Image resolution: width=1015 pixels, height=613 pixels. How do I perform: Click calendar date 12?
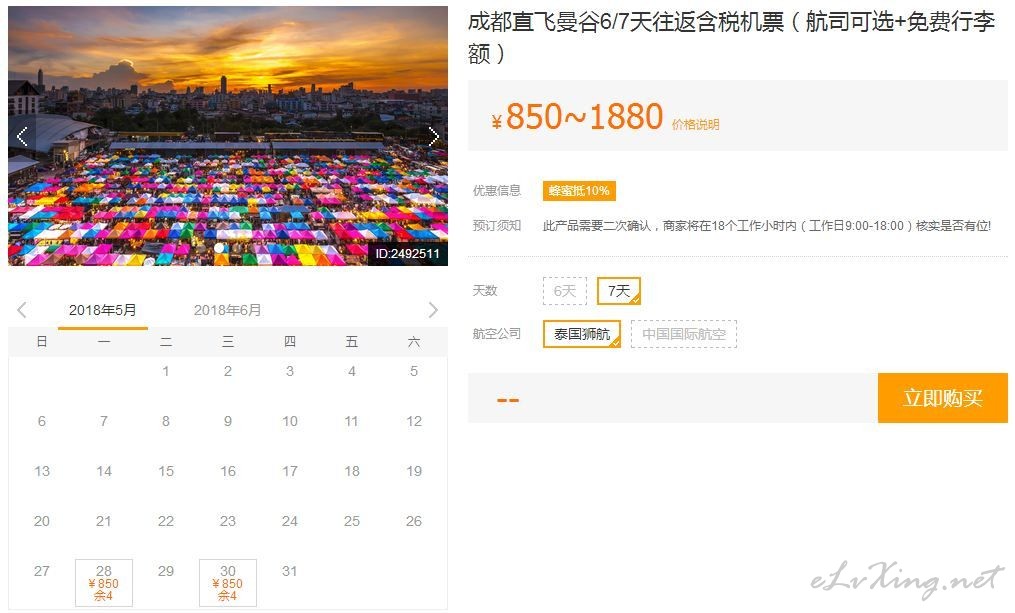[x=414, y=421]
